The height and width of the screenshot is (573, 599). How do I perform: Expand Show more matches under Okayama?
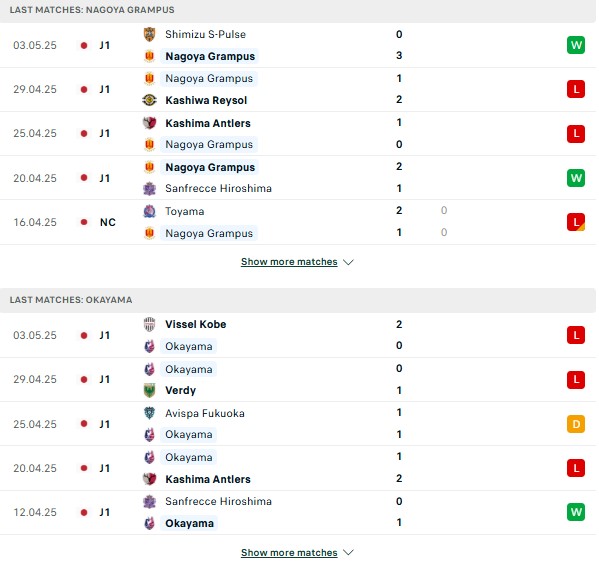point(289,552)
